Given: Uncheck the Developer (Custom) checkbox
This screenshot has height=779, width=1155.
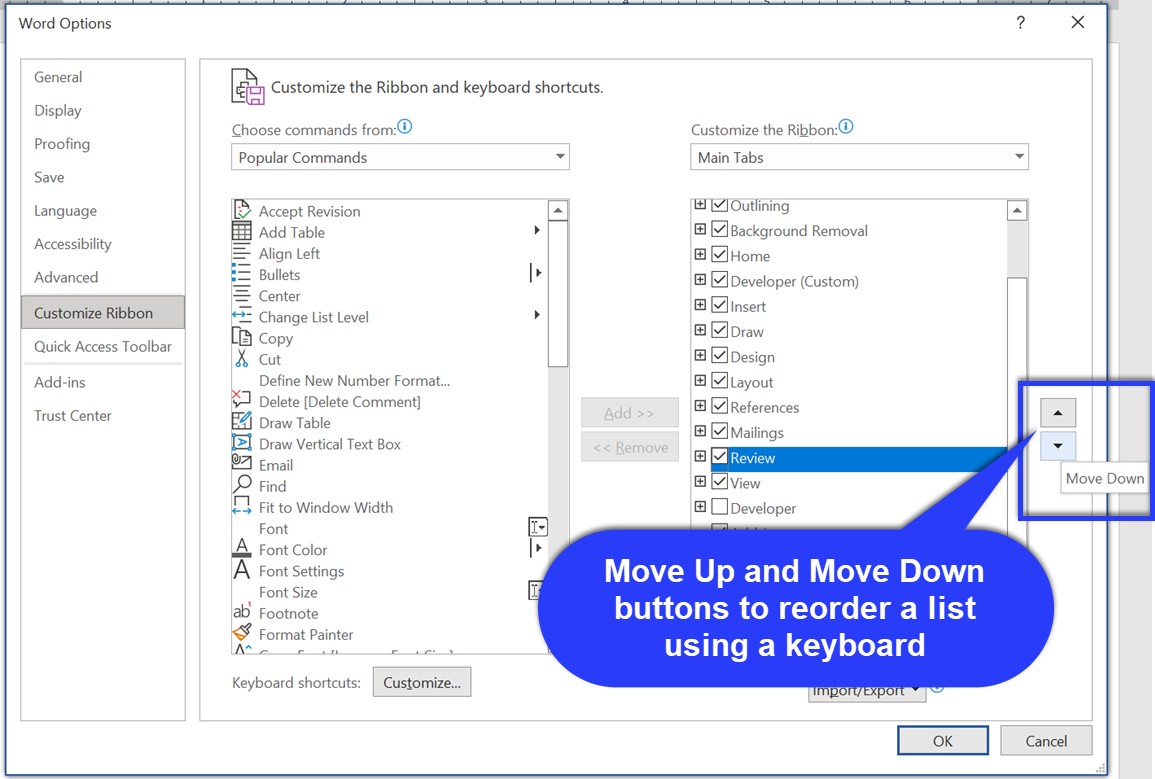Looking at the screenshot, I should [720, 280].
